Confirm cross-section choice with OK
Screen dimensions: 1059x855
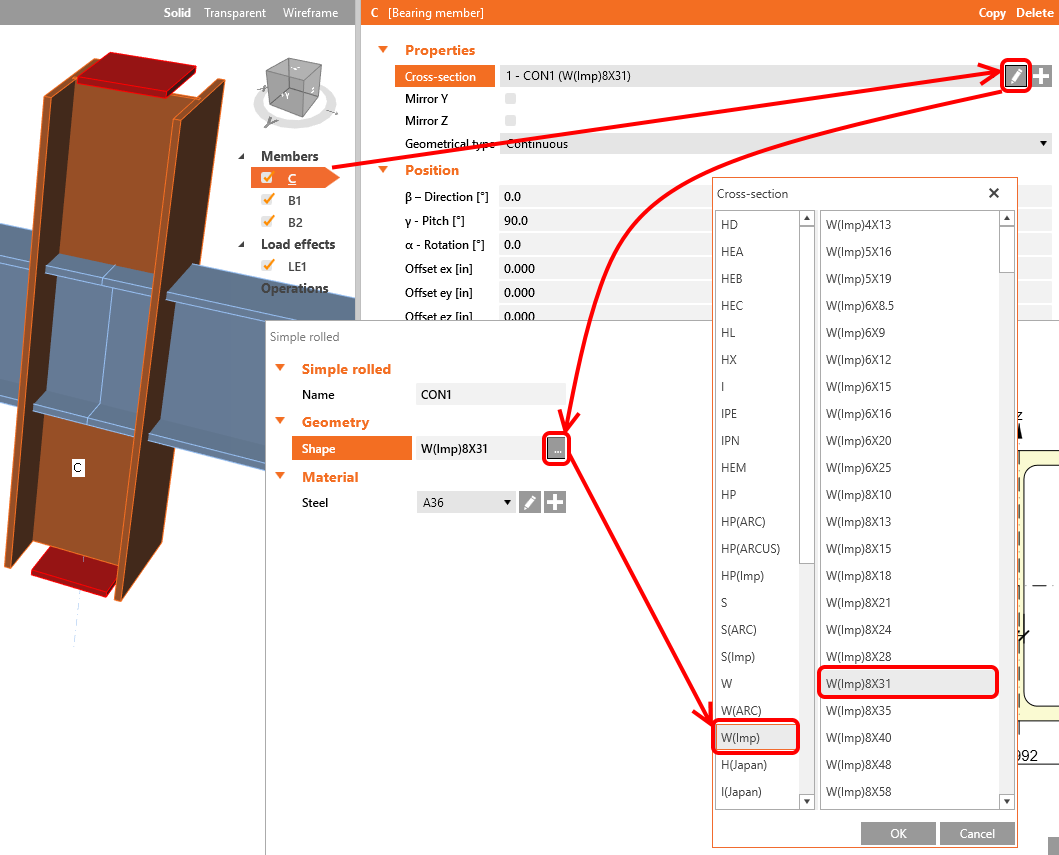pyautogui.click(x=898, y=833)
